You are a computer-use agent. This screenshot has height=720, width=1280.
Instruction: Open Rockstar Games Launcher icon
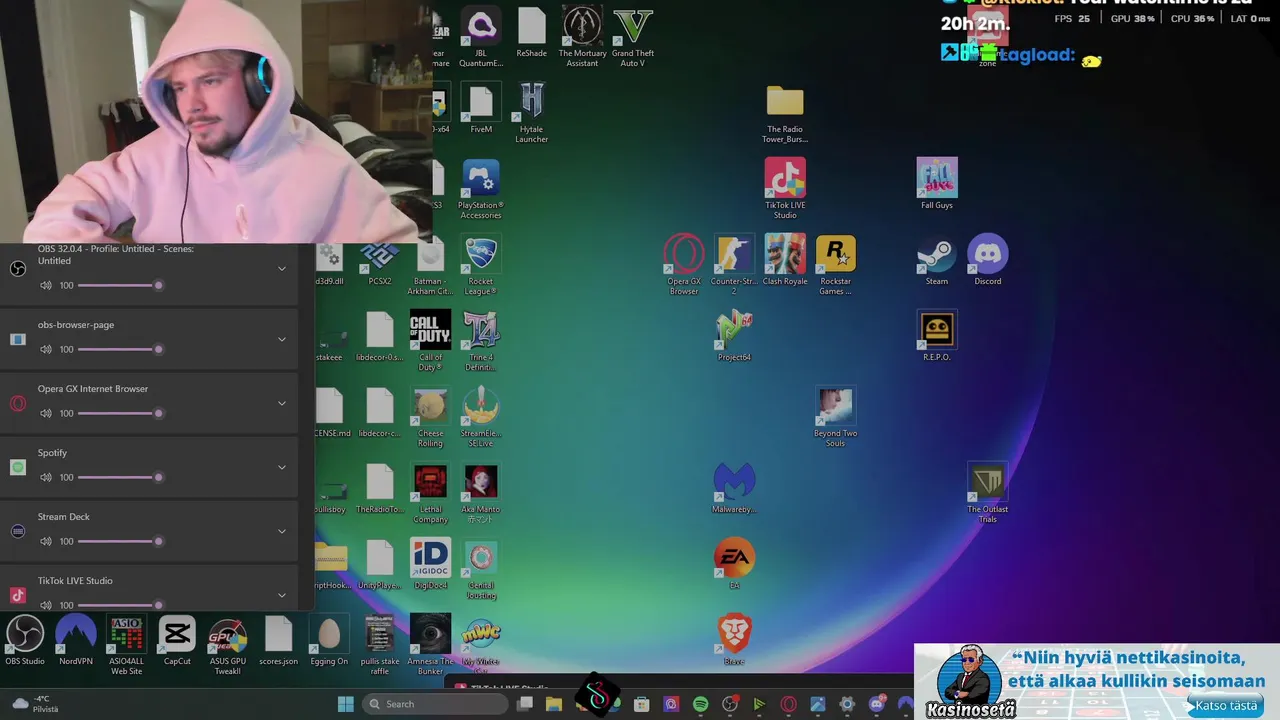835,265
